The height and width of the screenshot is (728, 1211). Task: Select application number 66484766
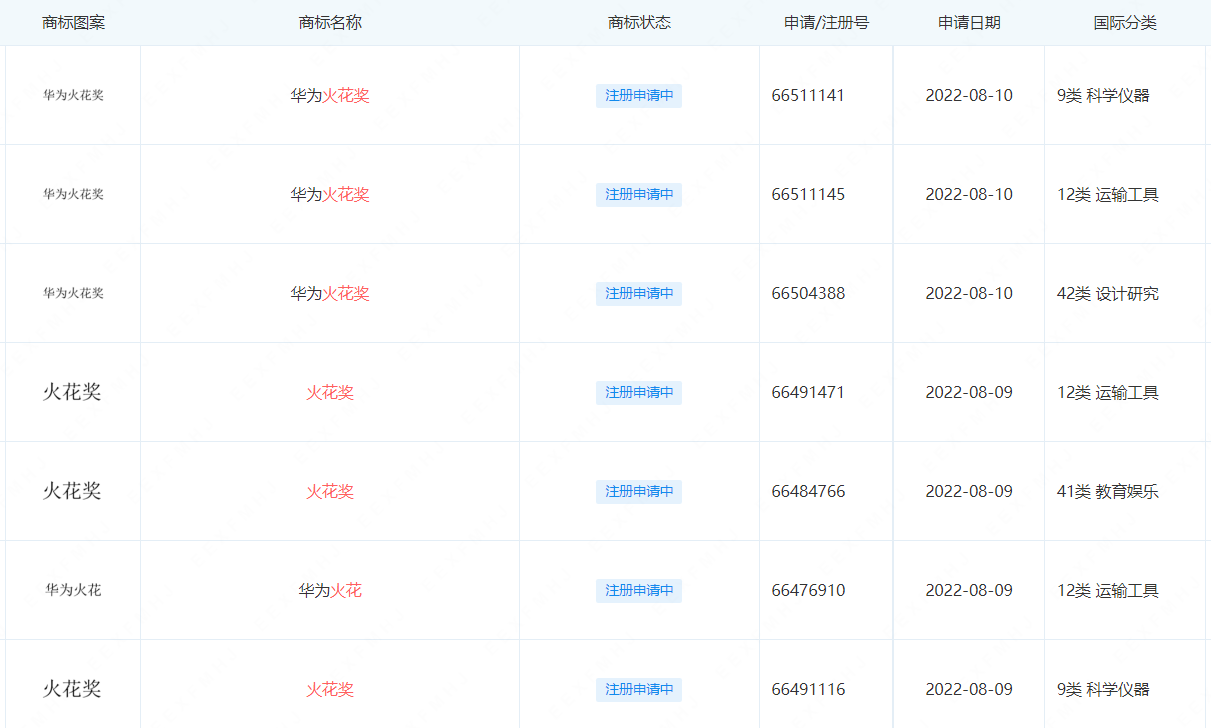tap(808, 492)
